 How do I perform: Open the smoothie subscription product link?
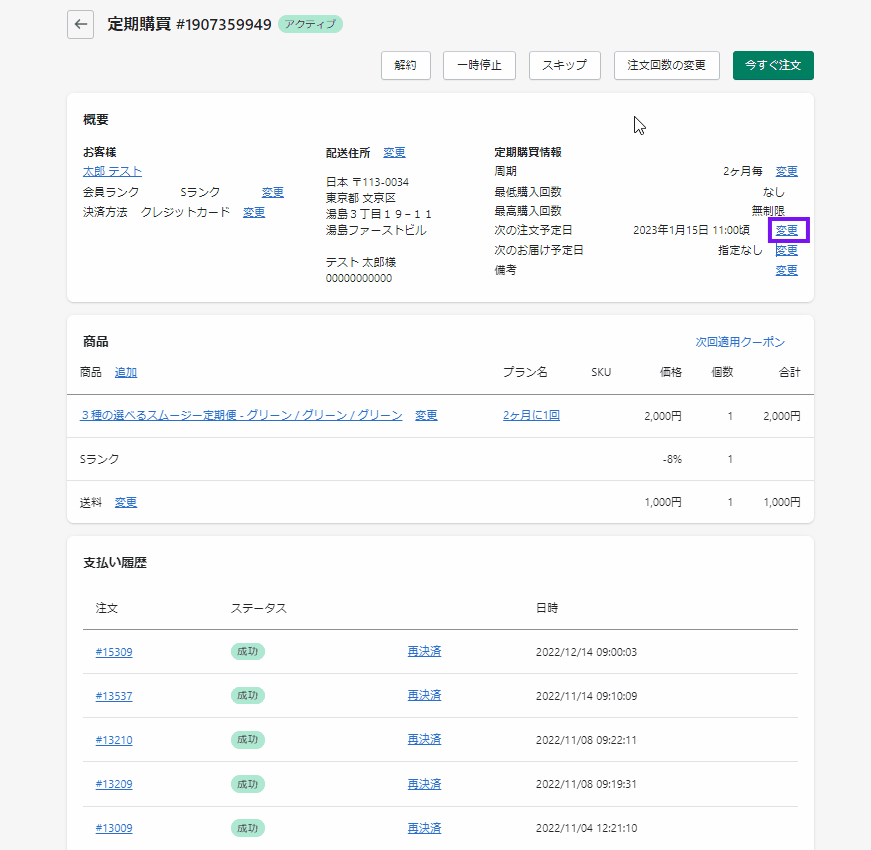(x=241, y=415)
